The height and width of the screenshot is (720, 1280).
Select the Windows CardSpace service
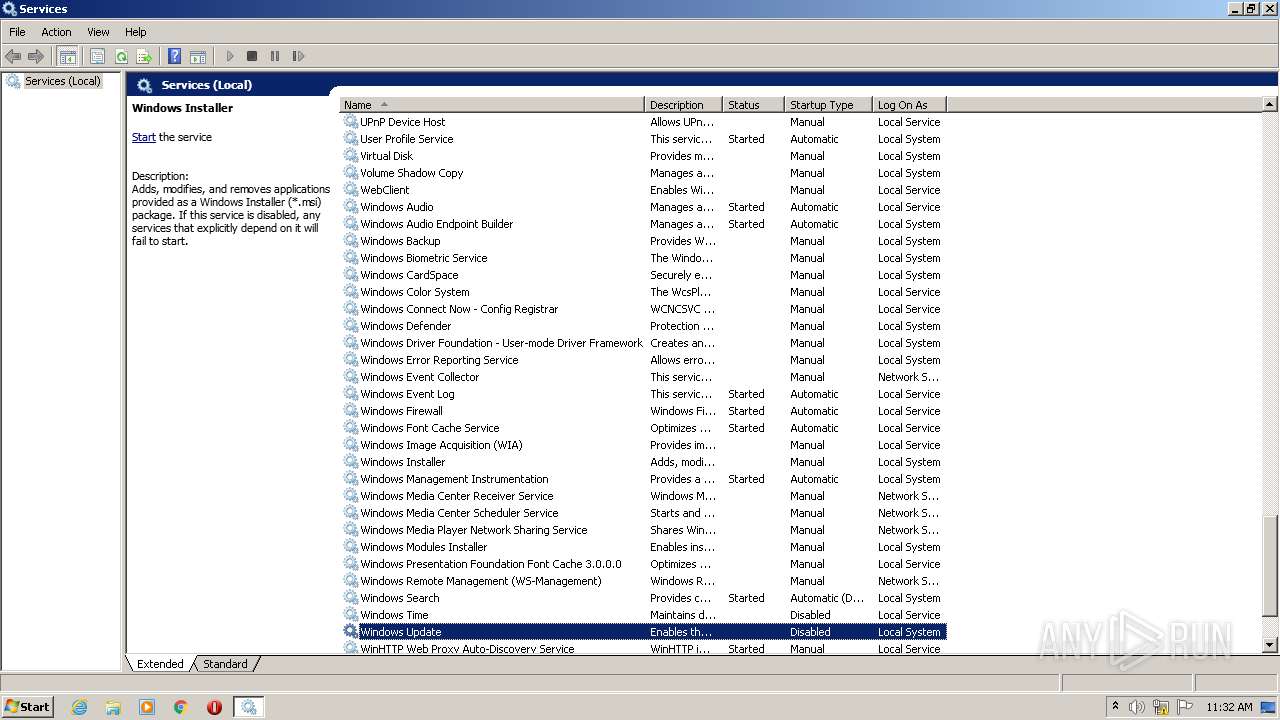click(643, 275)
